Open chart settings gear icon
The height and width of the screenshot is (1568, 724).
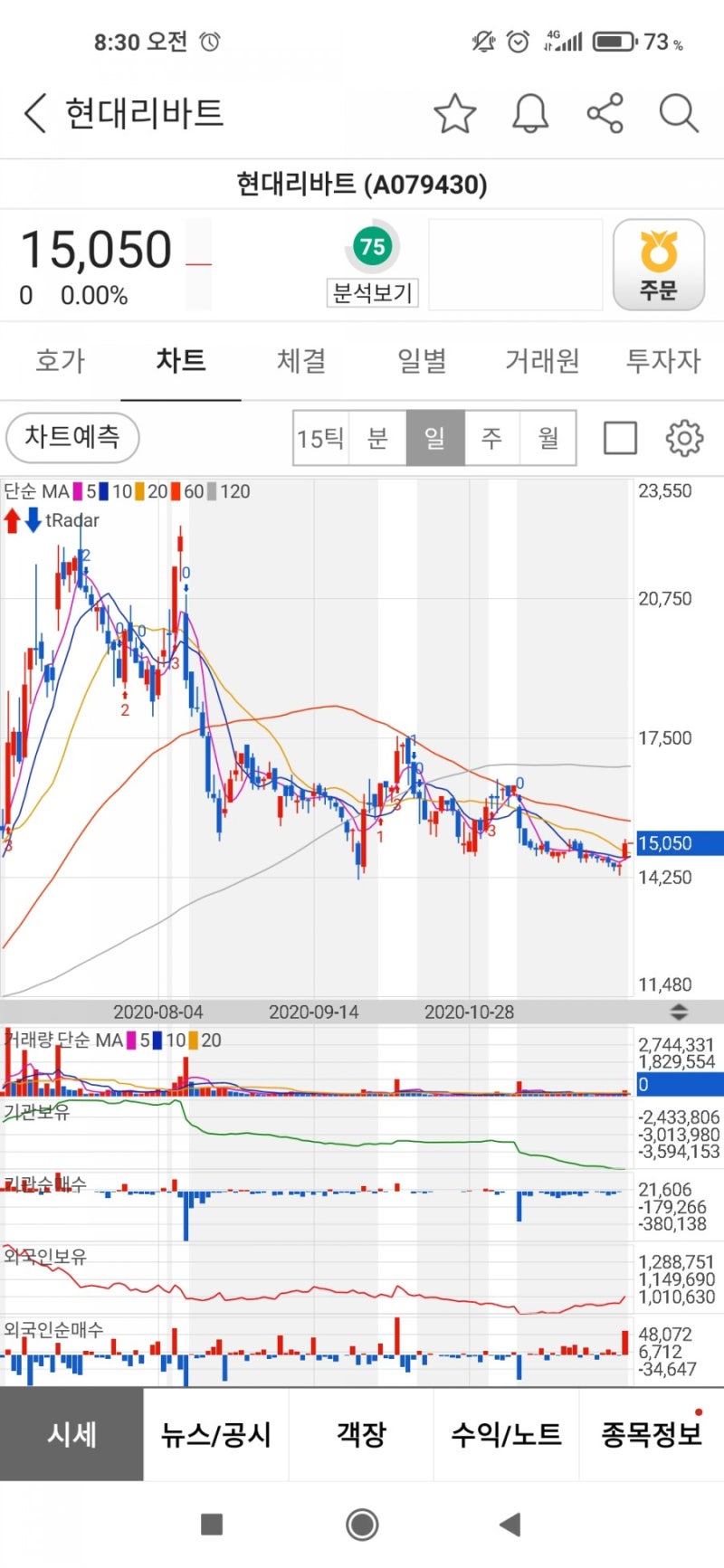click(x=684, y=438)
